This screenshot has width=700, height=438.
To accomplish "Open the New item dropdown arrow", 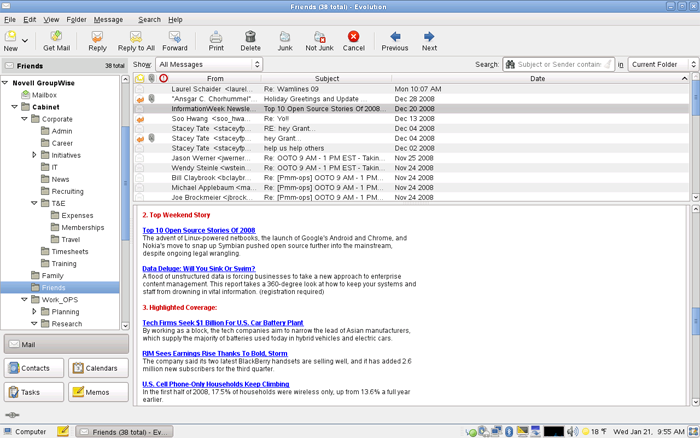I will tap(25, 41).
